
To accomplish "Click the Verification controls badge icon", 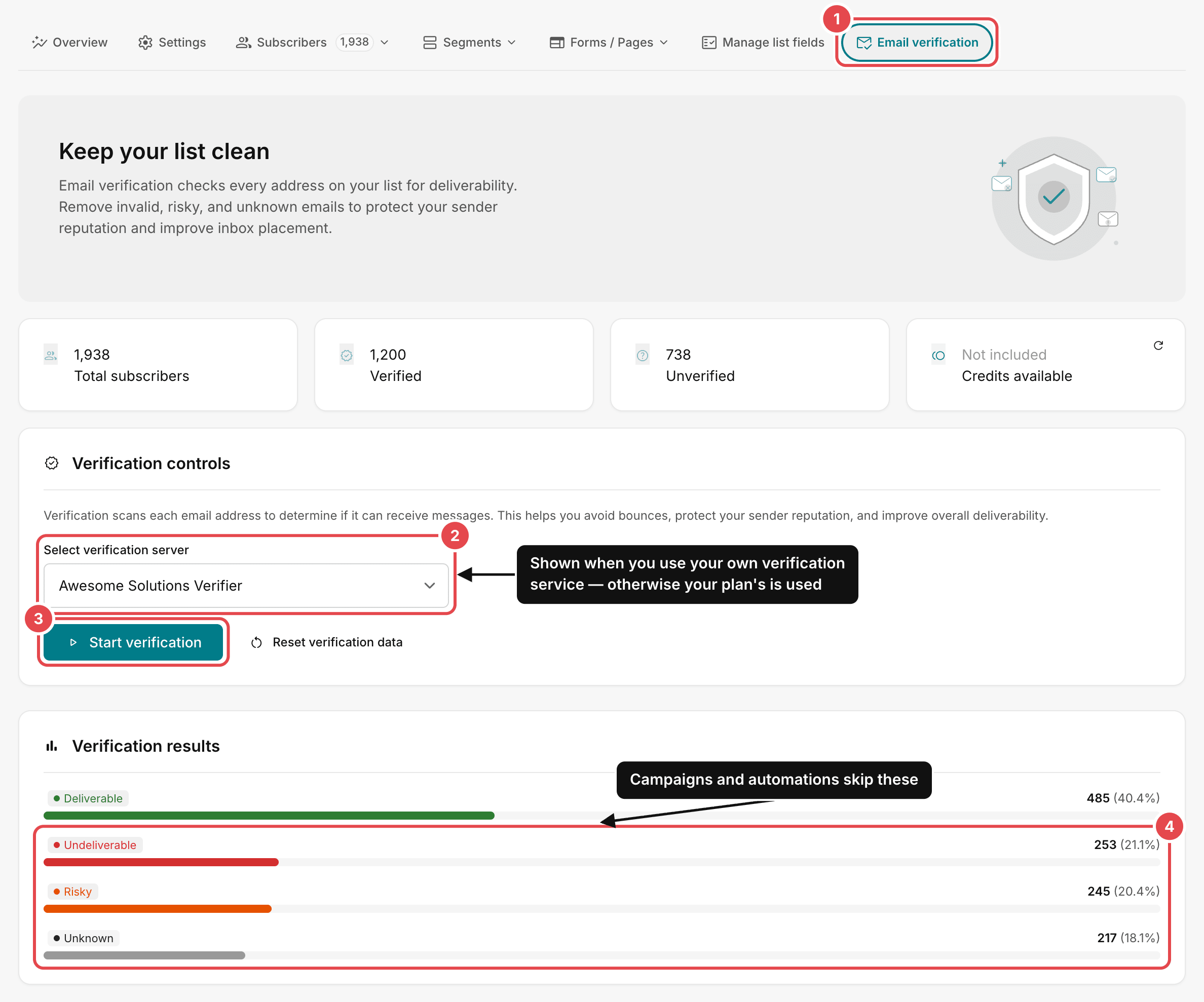I will click(x=52, y=463).
